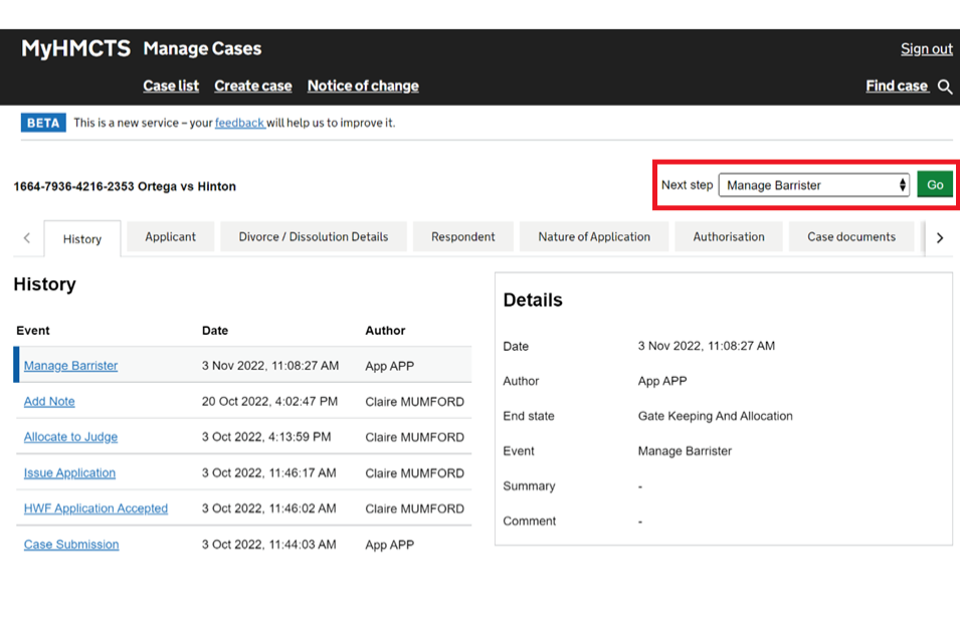Open the Case list menu link

coord(171,86)
